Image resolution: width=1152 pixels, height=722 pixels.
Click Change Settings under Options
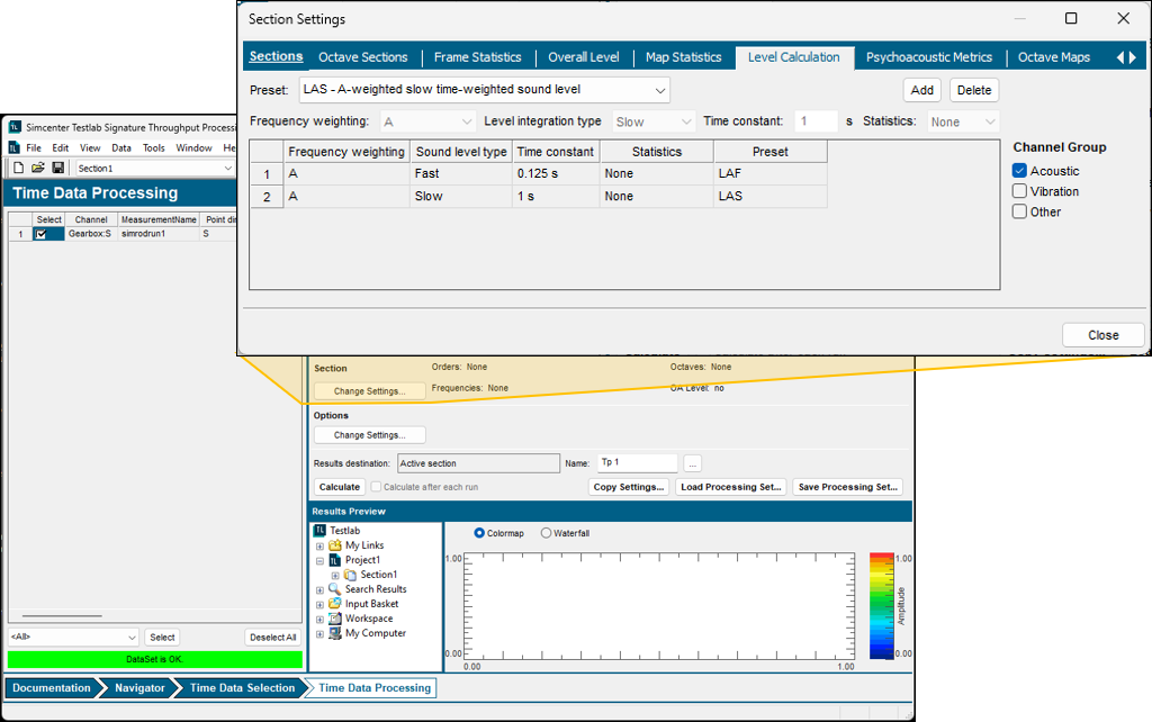click(x=370, y=435)
